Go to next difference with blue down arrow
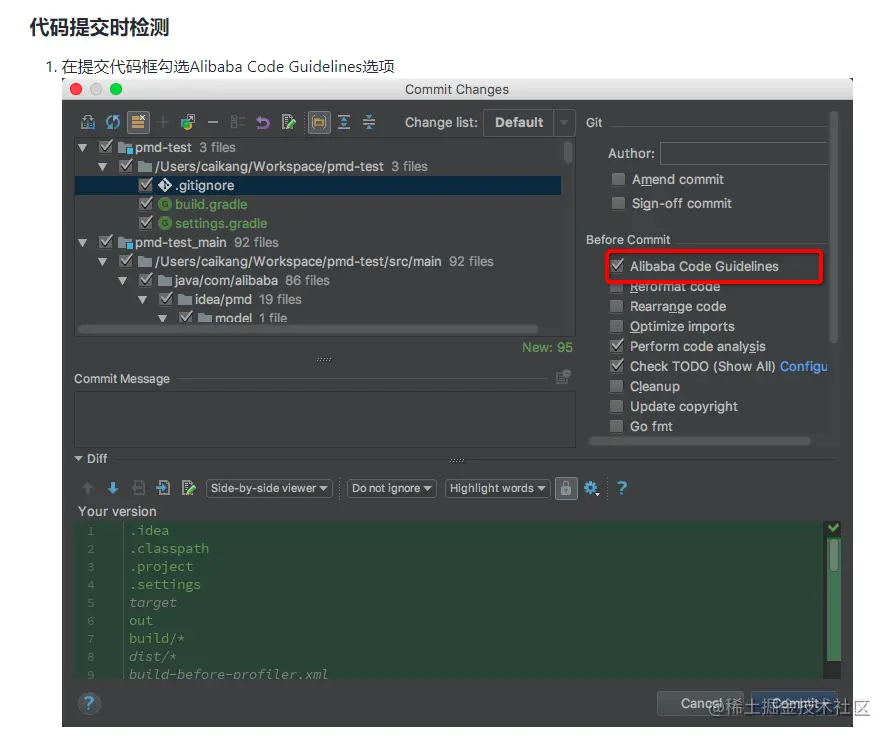Viewport: 892px width, 740px height. 113,487
